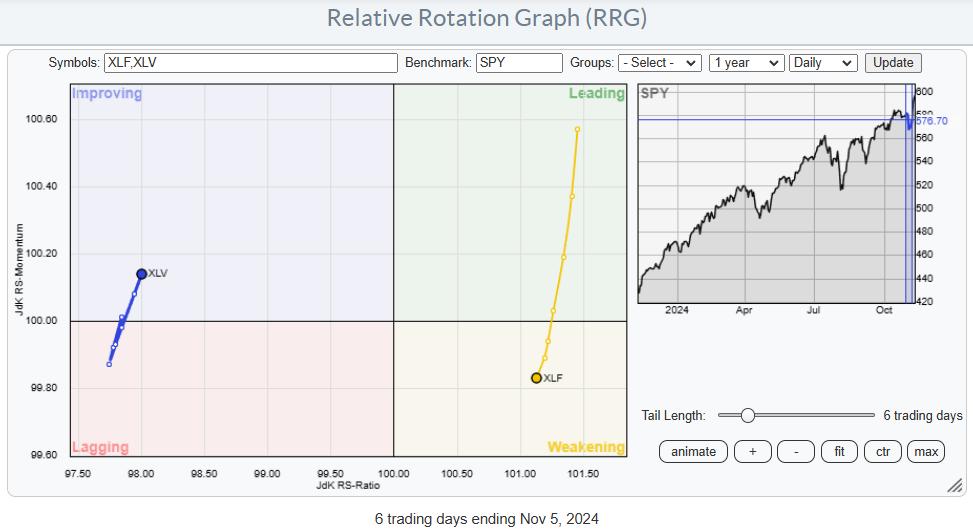Click the 2024 label on SPY chart axis
The height and width of the screenshot is (530, 973).
click(676, 310)
